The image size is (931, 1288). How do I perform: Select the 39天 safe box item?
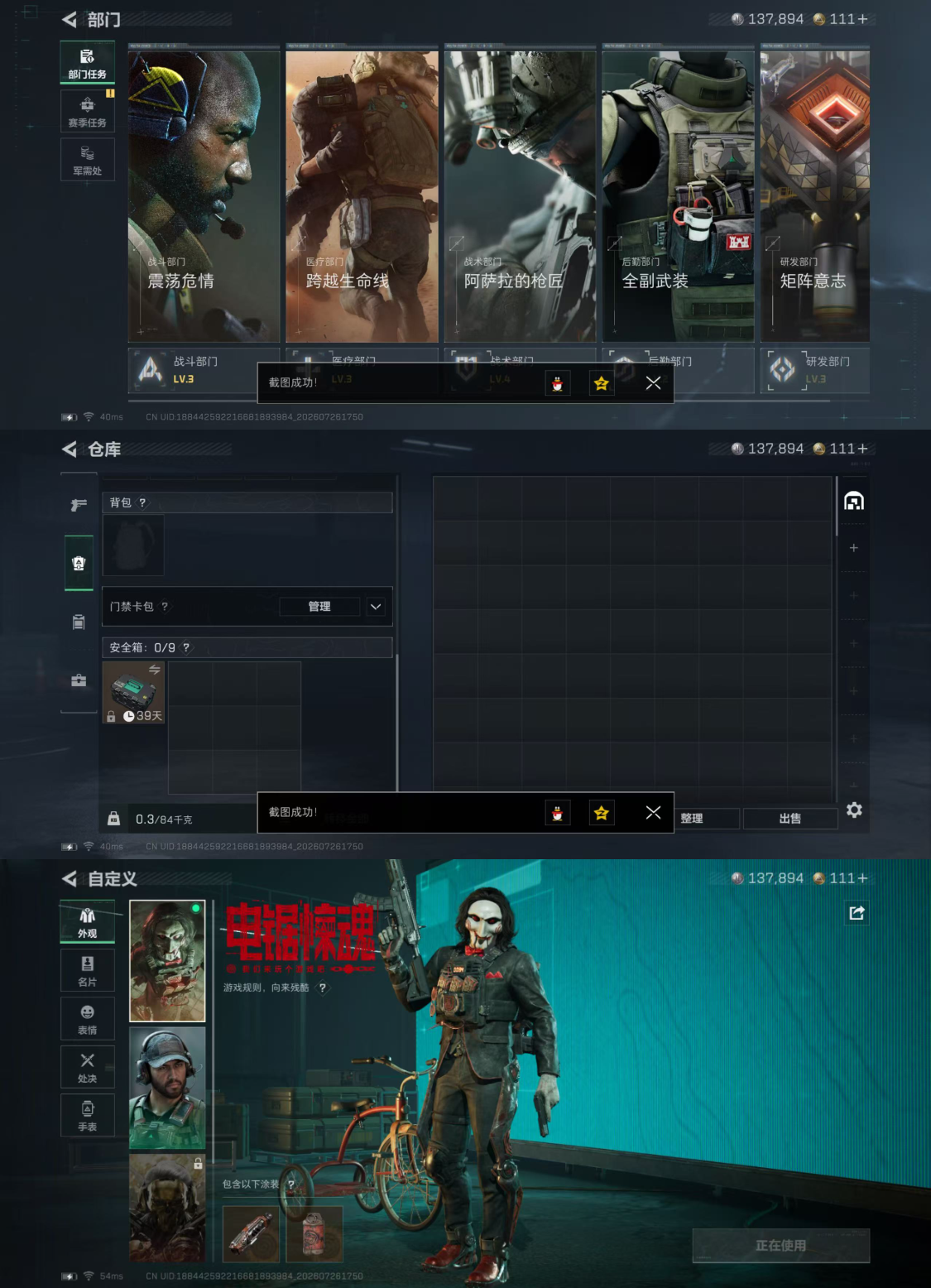click(x=133, y=693)
